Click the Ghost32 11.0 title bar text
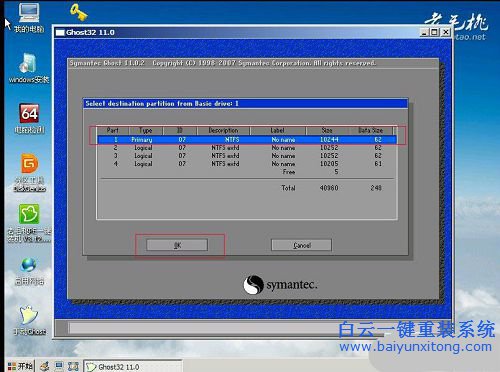Screen dimensions: 500x372 (x=90, y=32)
